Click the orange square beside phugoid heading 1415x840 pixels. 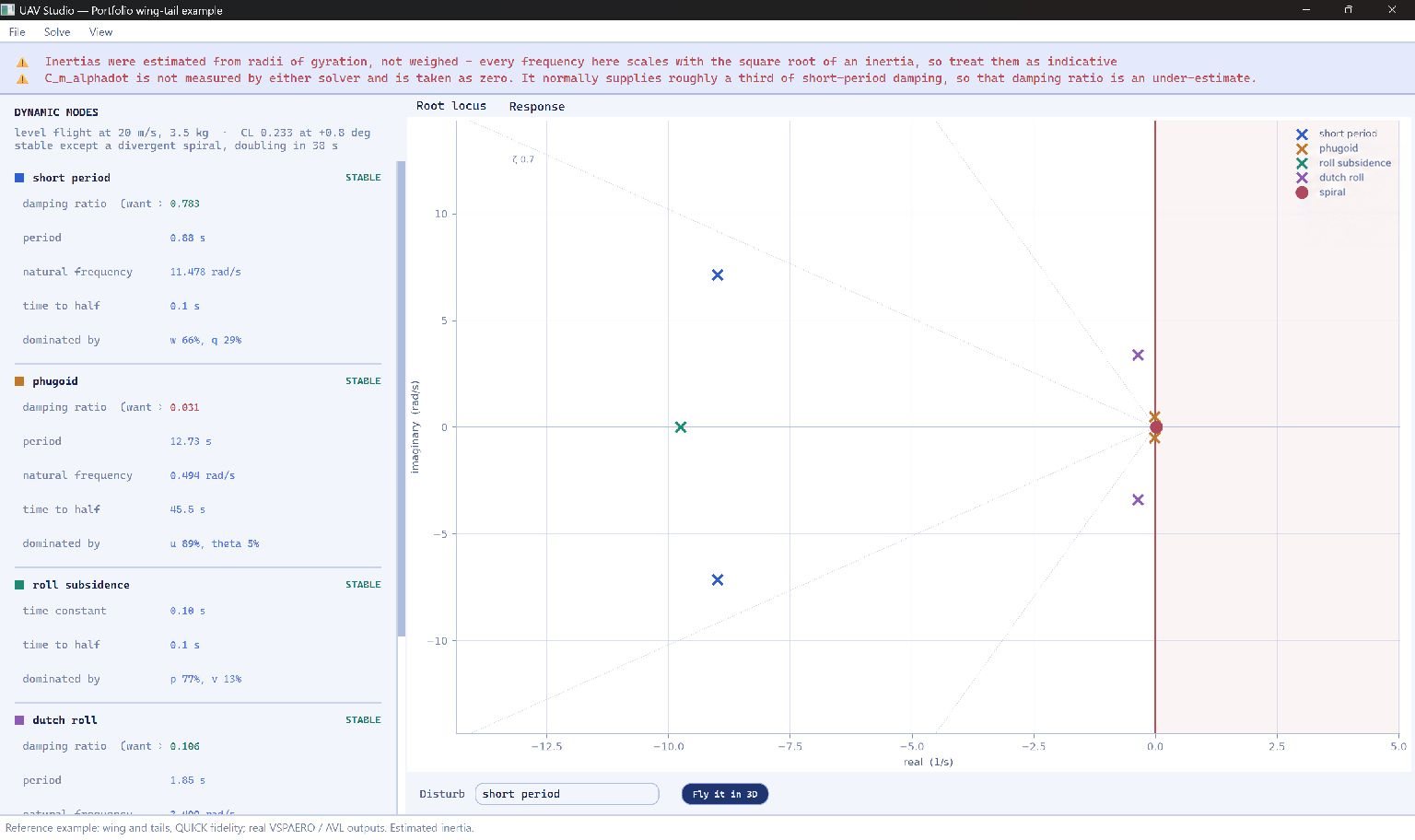click(19, 381)
